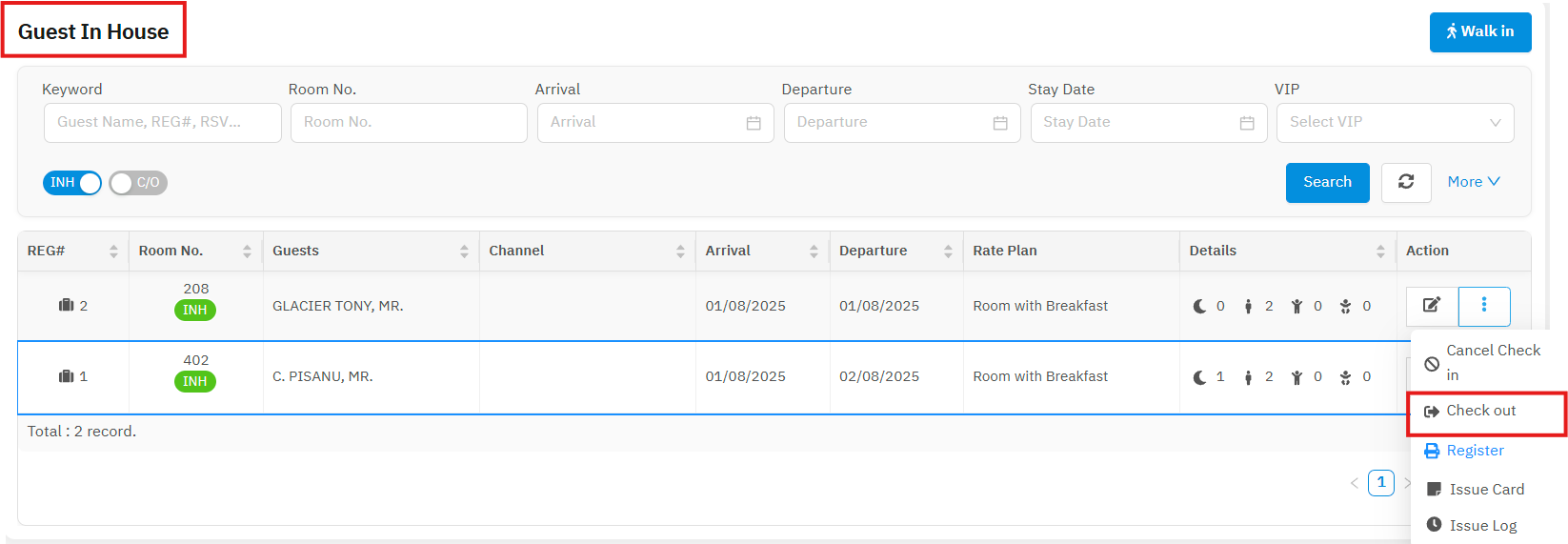The image size is (1568, 544).
Task: Open the three-dots action menu for room 208
Action: pos(1484,306)
